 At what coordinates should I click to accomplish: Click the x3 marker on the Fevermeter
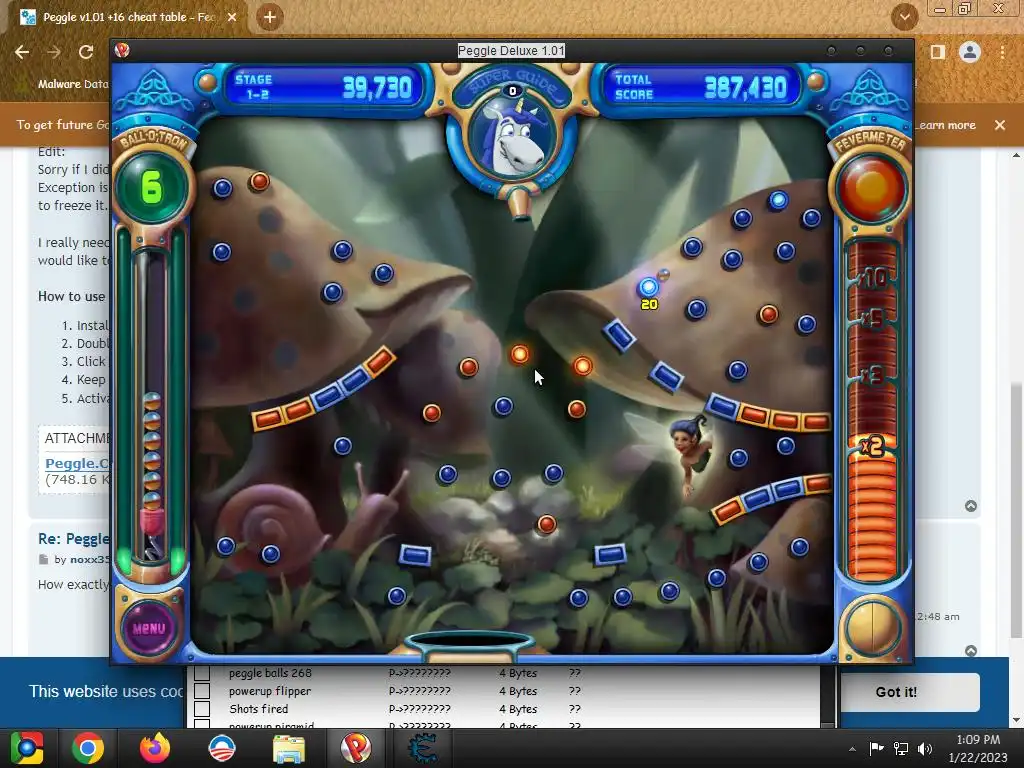point(871,376)
